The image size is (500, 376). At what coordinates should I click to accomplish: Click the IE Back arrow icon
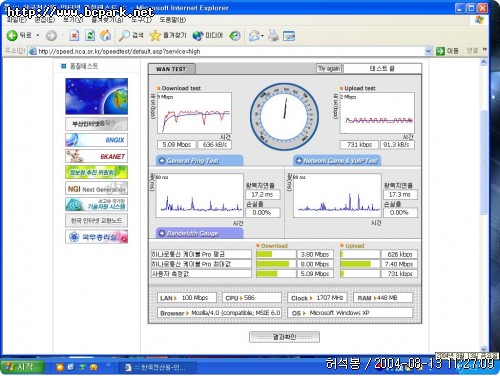(x=12, y=35)
